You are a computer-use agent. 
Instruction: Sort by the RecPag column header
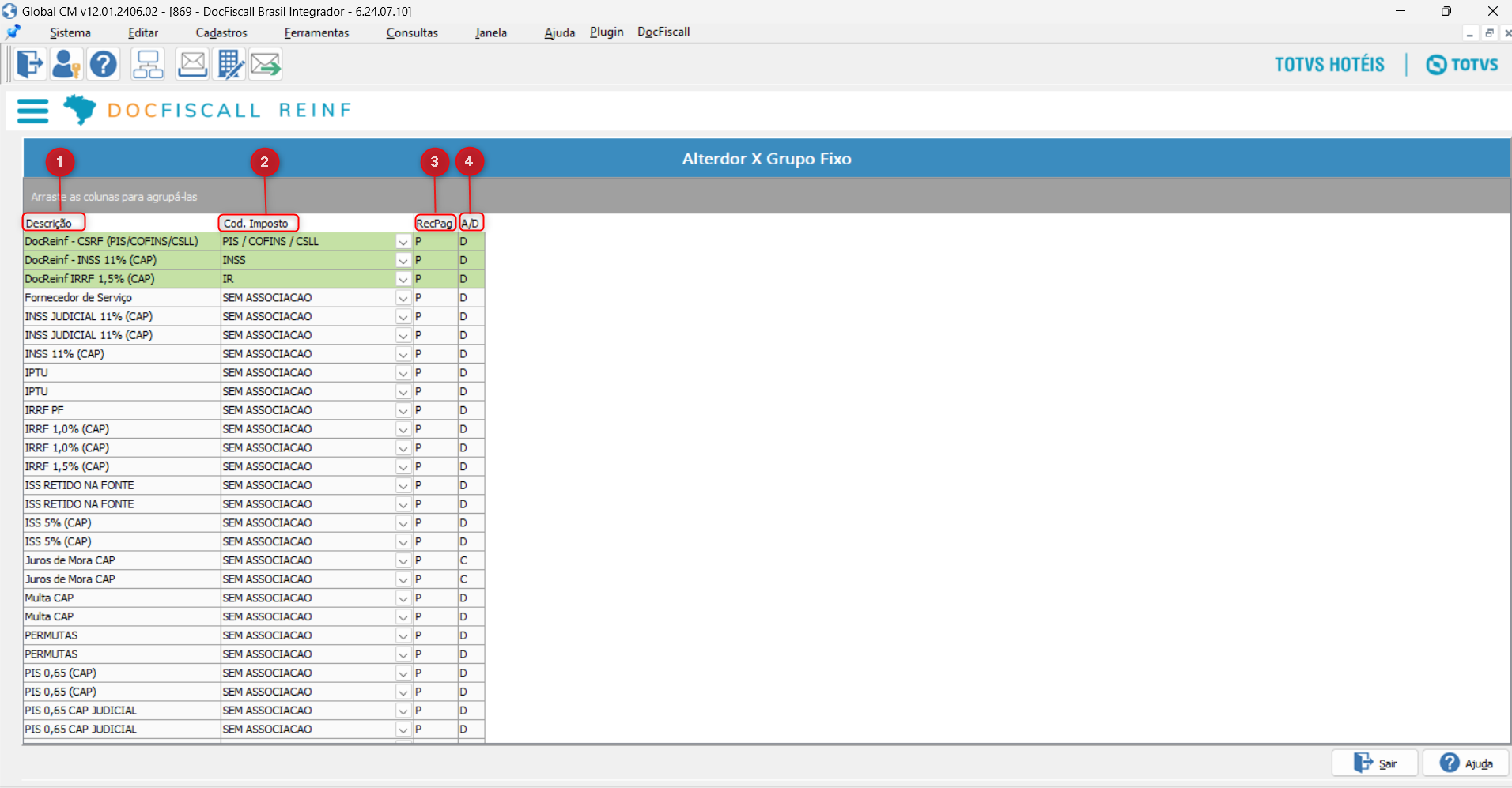(x=435, y=223)
